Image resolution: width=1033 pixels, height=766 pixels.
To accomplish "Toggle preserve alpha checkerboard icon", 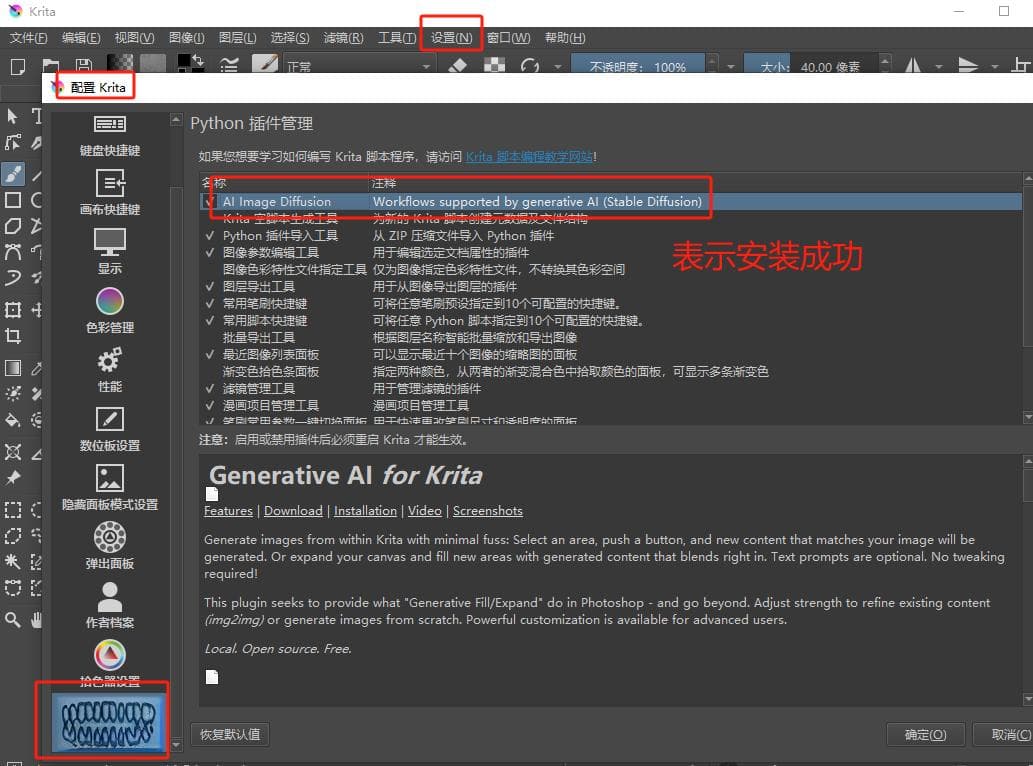I will coord(494,66).
